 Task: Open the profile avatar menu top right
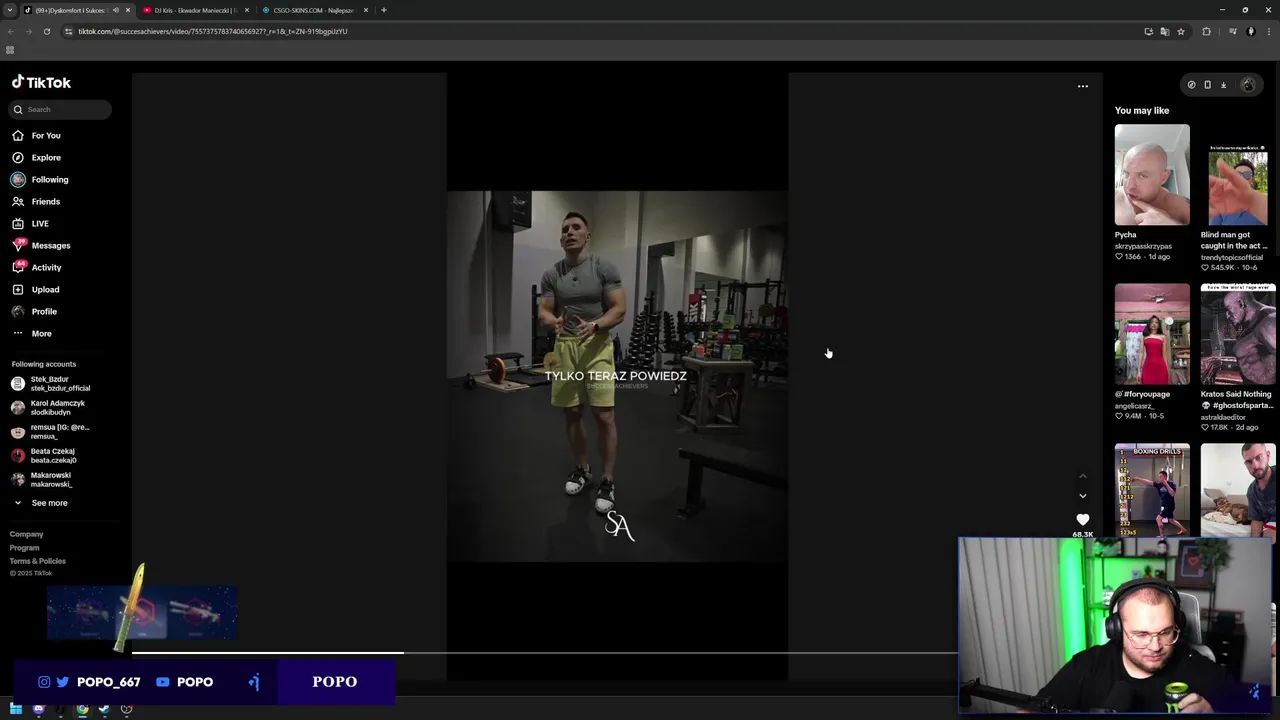(x=1247, y=85)
